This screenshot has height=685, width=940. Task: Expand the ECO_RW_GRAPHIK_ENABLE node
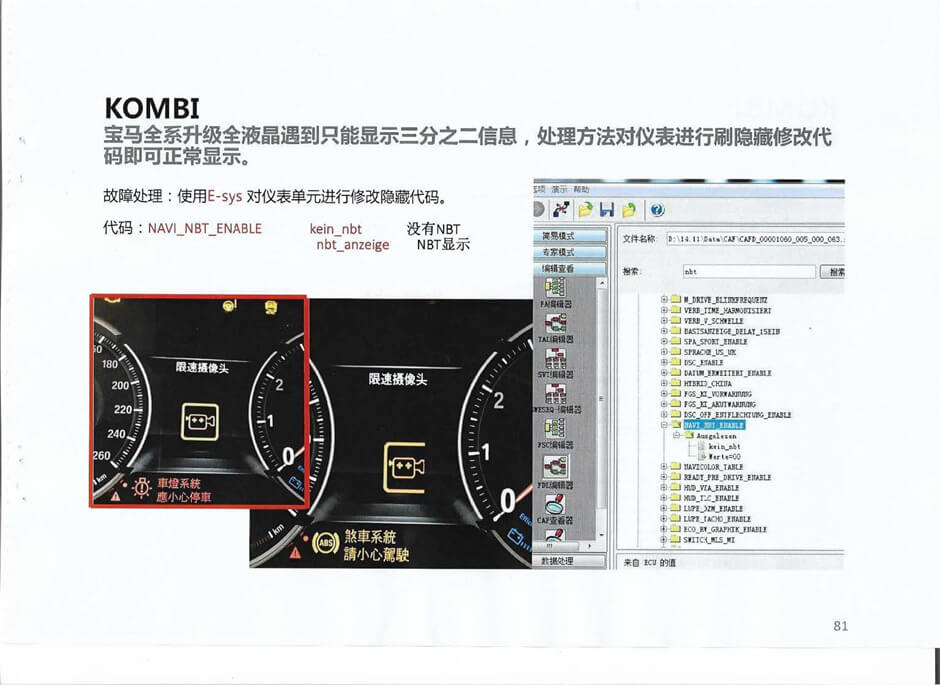pos(664,530)
